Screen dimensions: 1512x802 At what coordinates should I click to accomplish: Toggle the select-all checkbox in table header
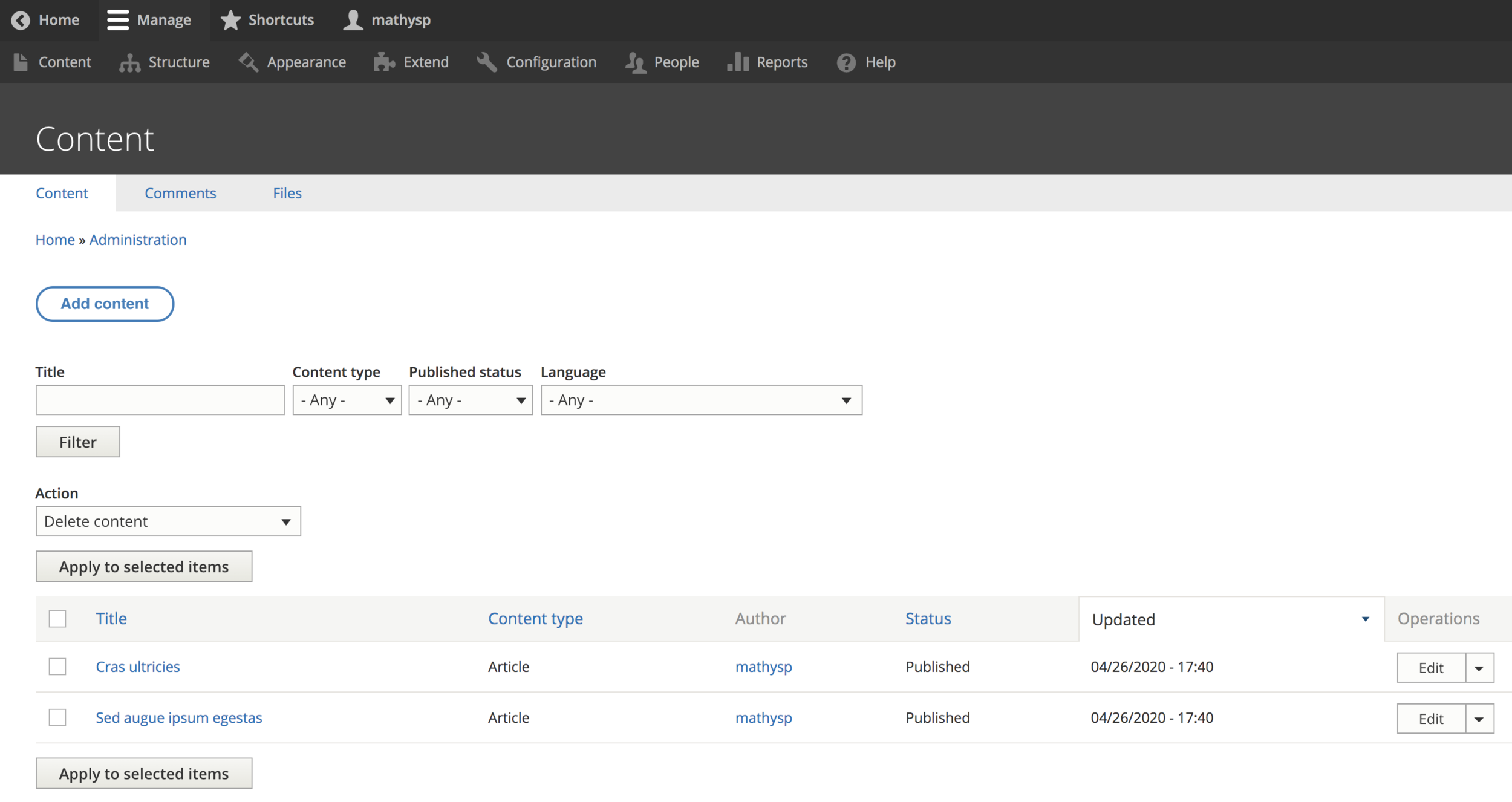click(x=57, y=619)
